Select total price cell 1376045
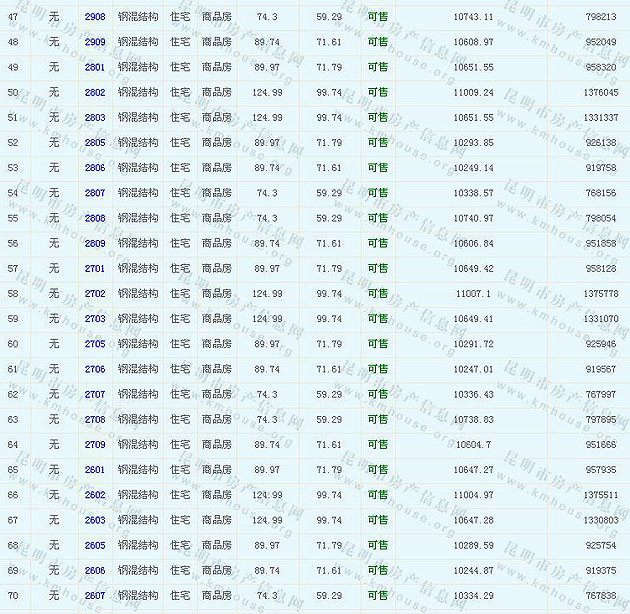This screenshot has height=614, width=630. coord(600,93)
